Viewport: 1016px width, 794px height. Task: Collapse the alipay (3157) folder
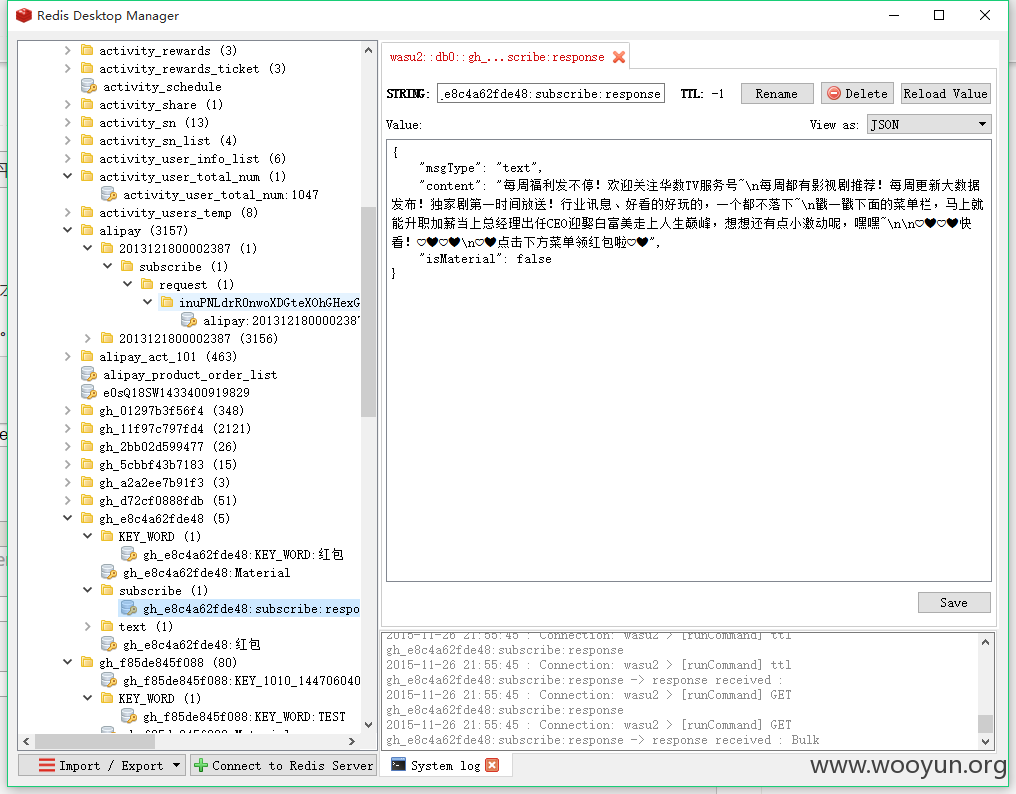[67, 230]
